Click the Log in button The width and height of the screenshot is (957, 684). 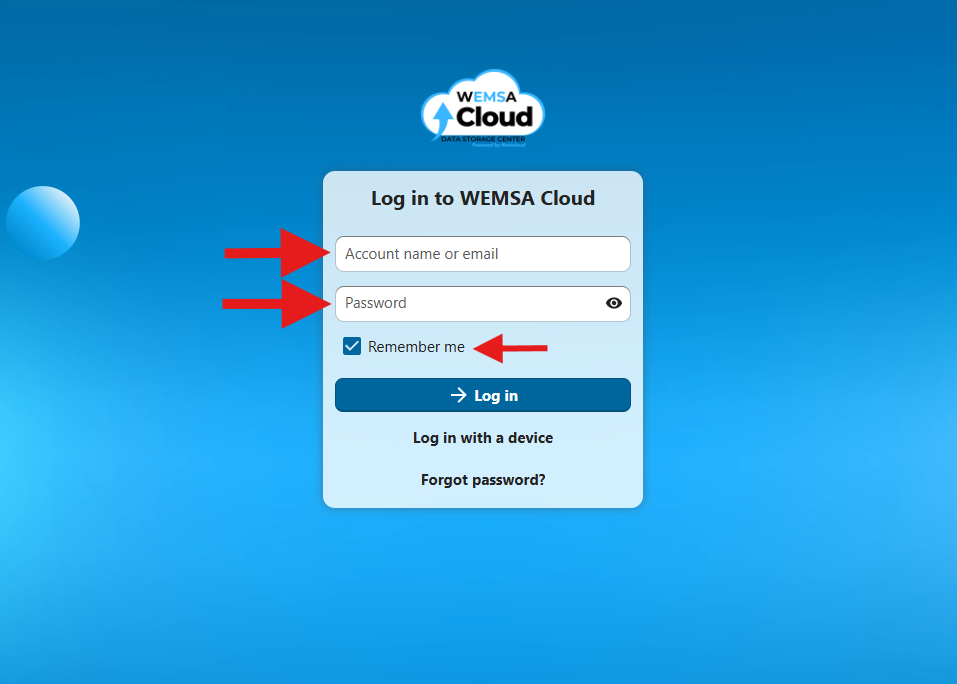coord(483,395)
